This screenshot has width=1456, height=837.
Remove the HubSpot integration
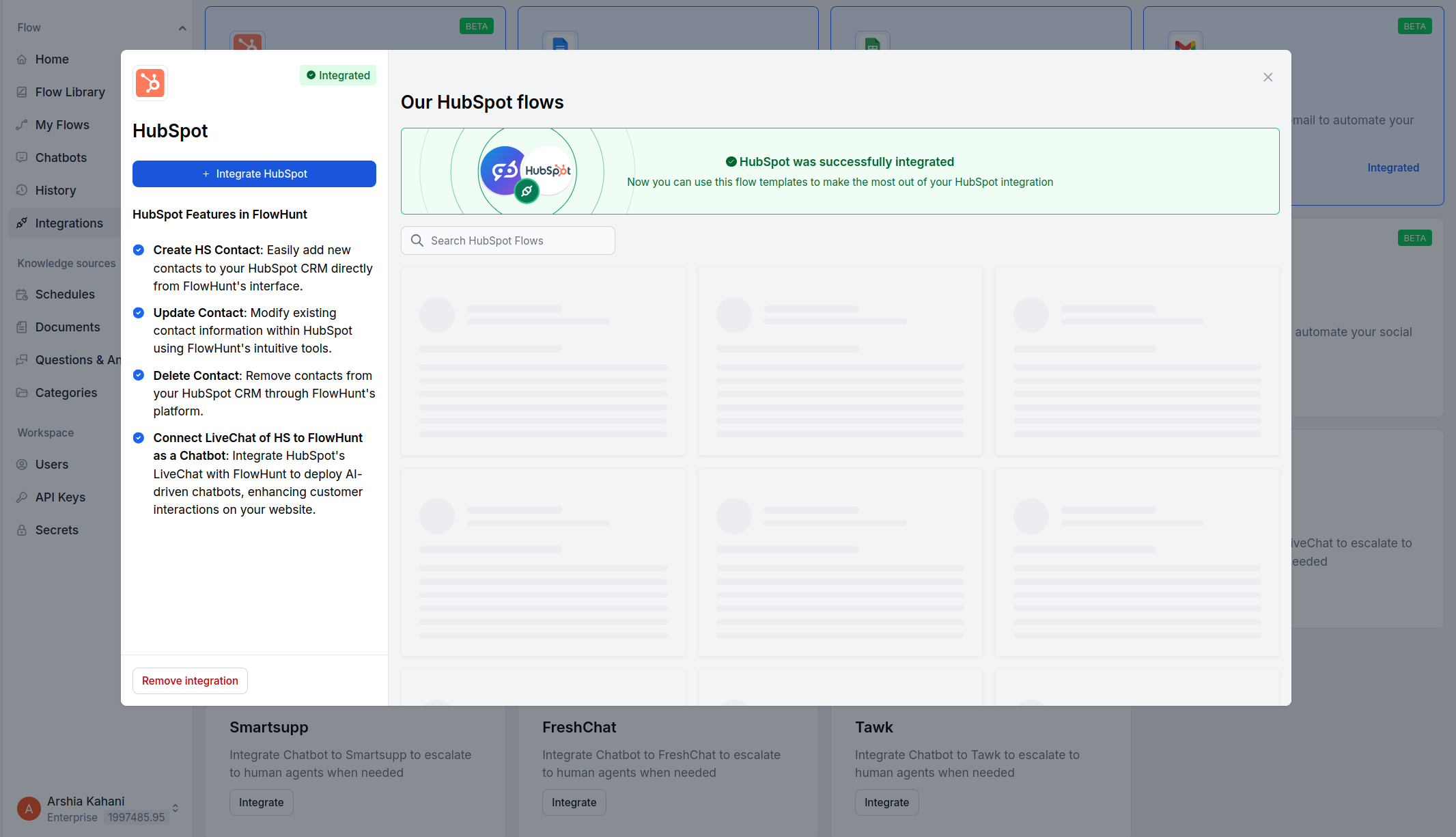point(190,681)
